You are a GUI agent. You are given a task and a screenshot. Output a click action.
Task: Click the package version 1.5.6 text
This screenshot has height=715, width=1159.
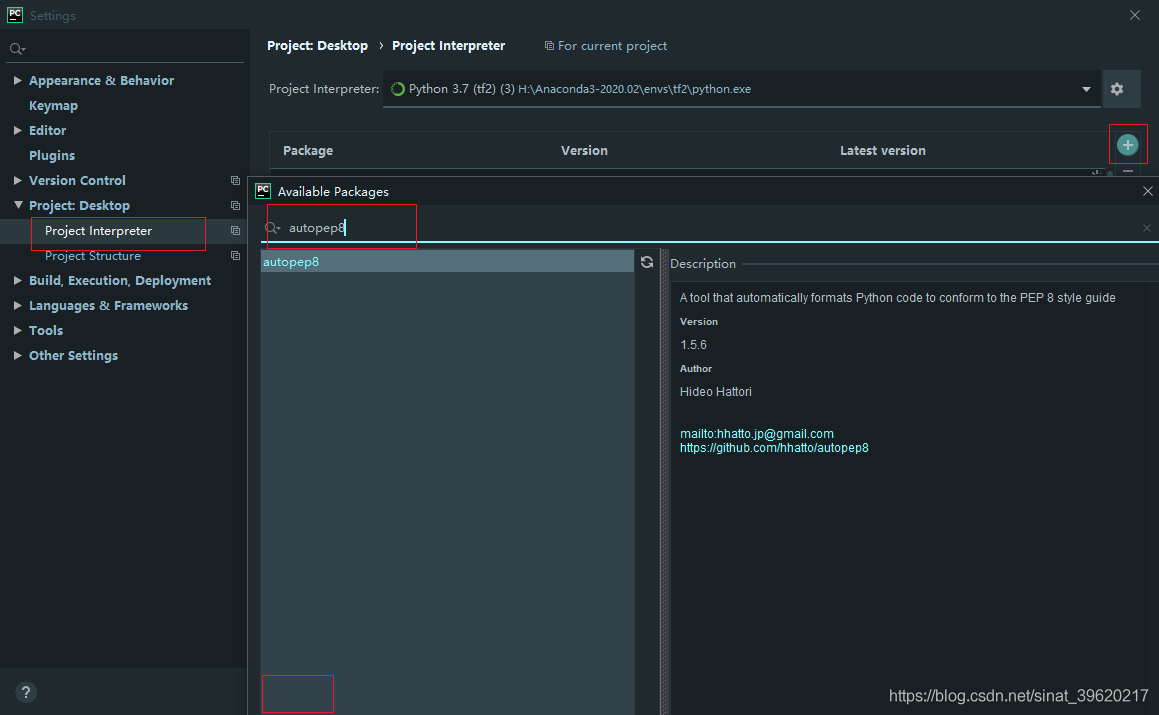click(693, 345)
